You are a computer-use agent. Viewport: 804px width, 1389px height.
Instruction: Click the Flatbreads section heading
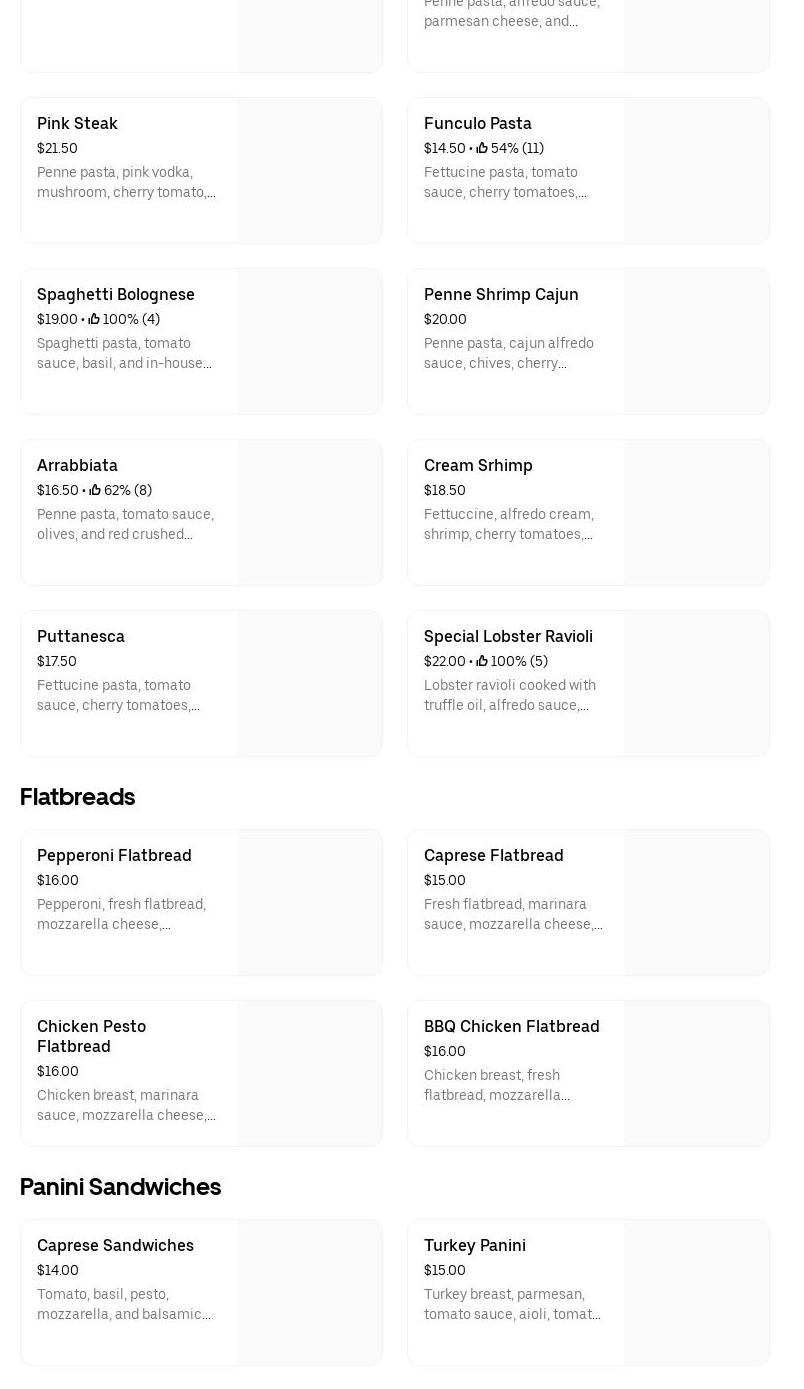78,797
